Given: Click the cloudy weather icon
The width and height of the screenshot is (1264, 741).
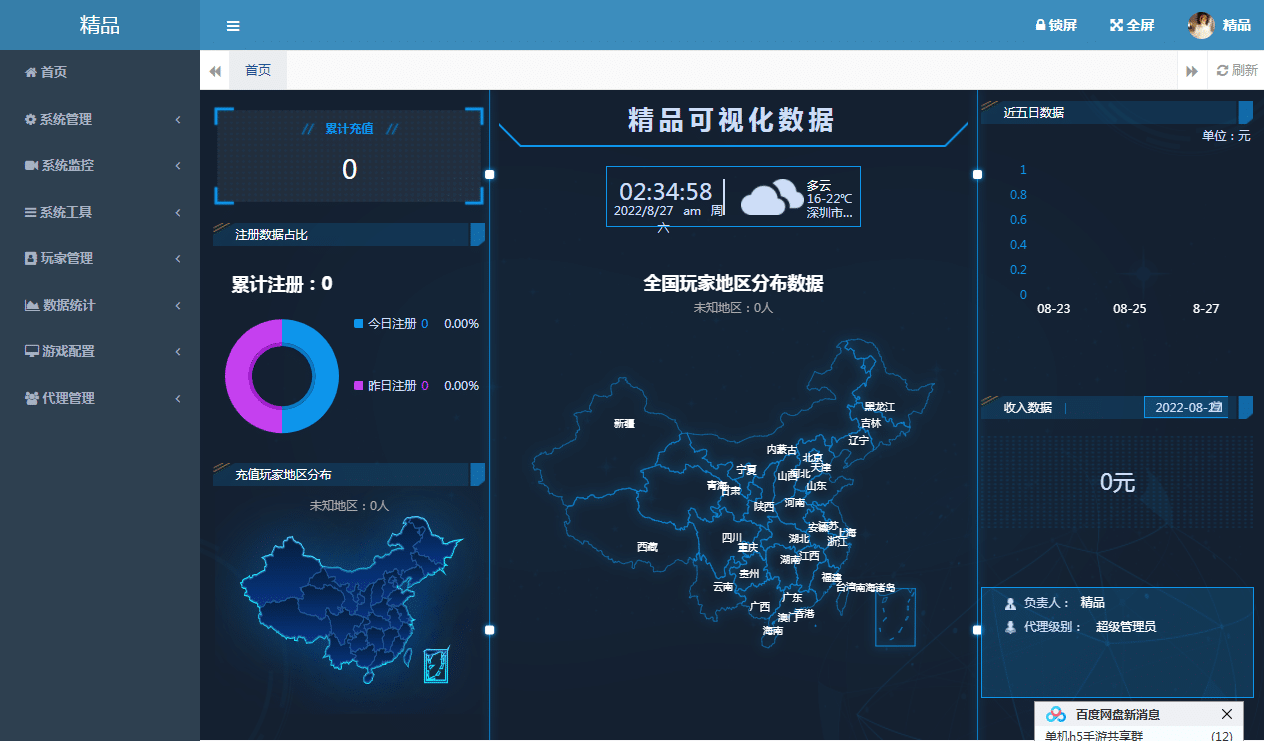Looking at the screenshot, I should pyautogui.click(x=771, y=197).
